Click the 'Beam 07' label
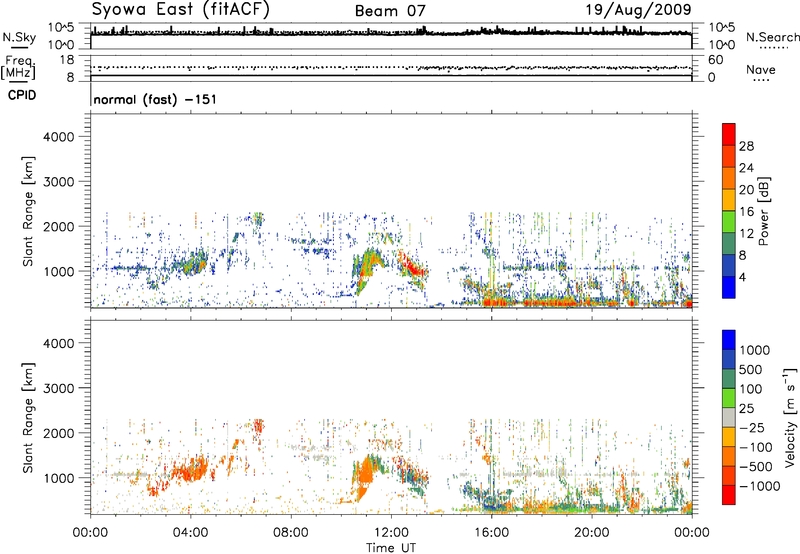This screenshot has width=800, height=554. [x=390, y=11]
